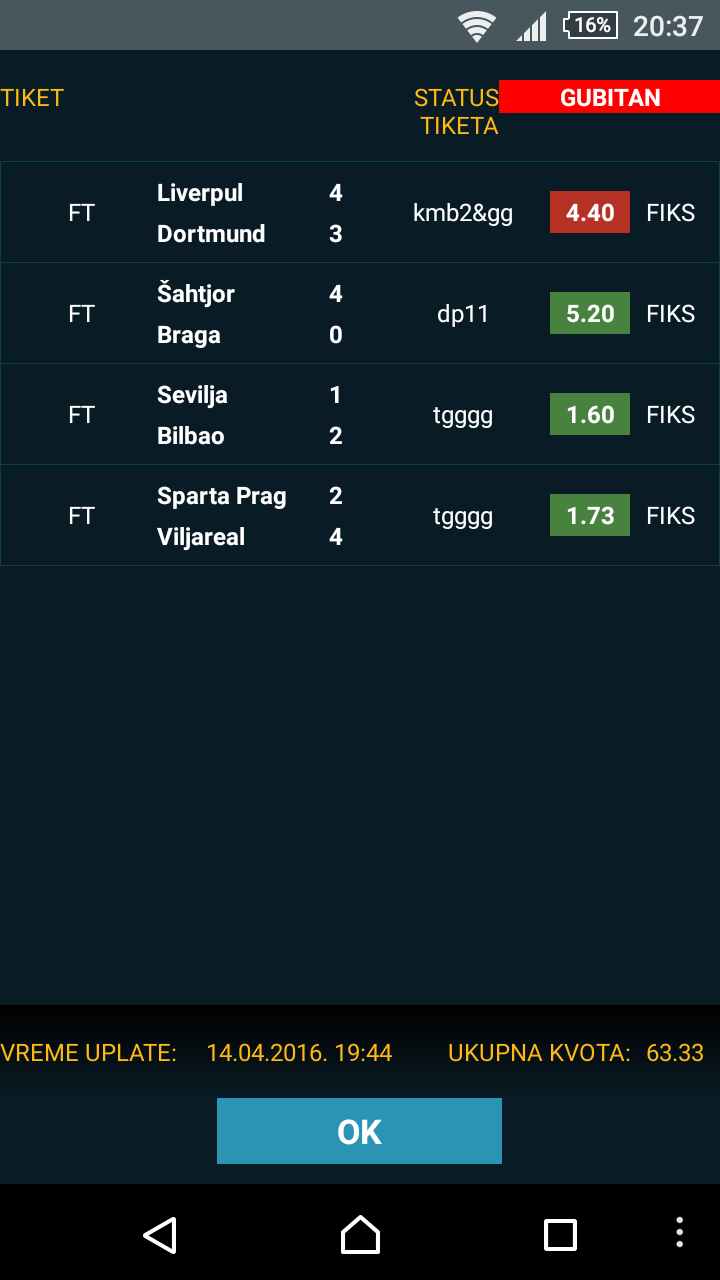Tap the UKUPNA KVOTA 63.33 total
The image size is (720, 1280).
[576, 1053]
